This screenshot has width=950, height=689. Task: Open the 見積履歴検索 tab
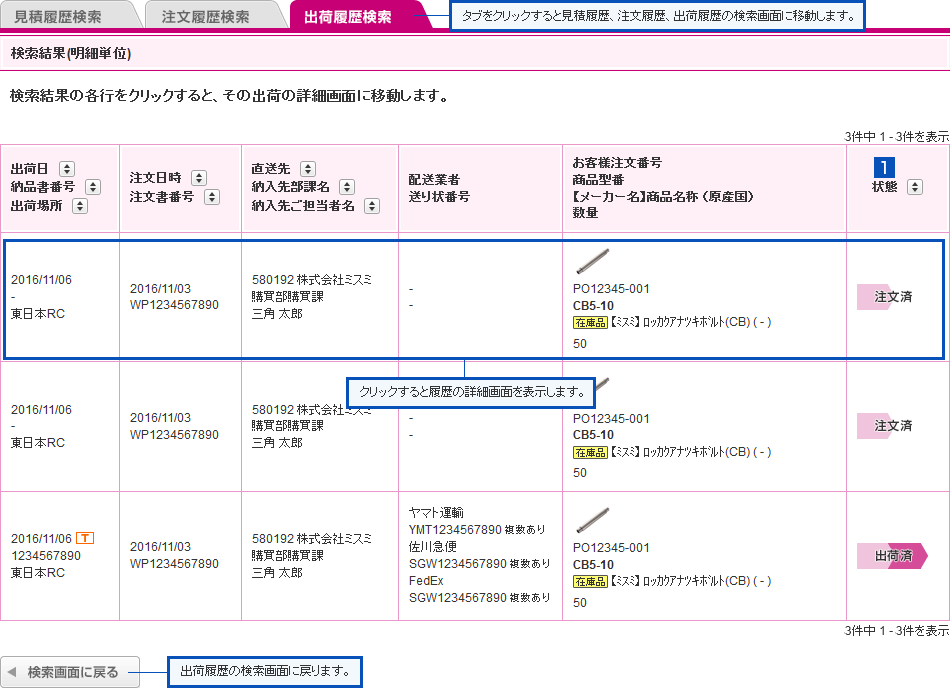[58, 17]
